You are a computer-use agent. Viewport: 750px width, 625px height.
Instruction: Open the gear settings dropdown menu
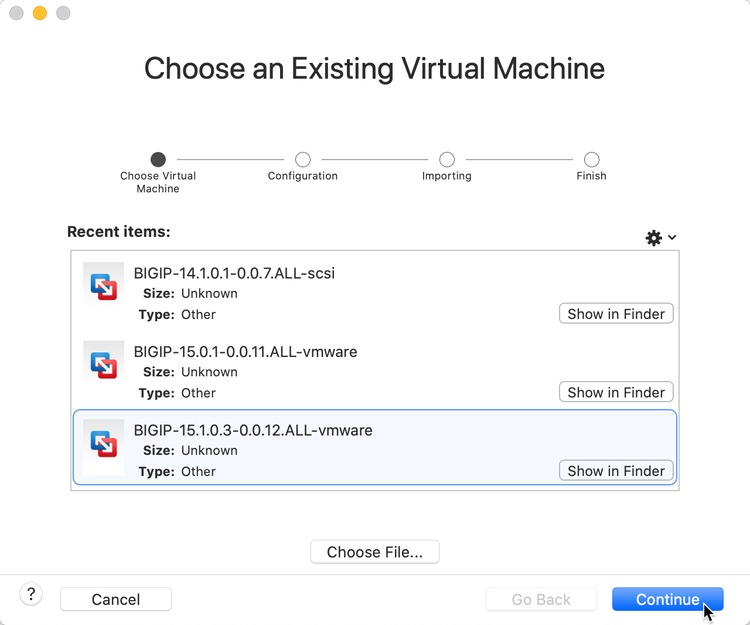[x=660, y=238]
